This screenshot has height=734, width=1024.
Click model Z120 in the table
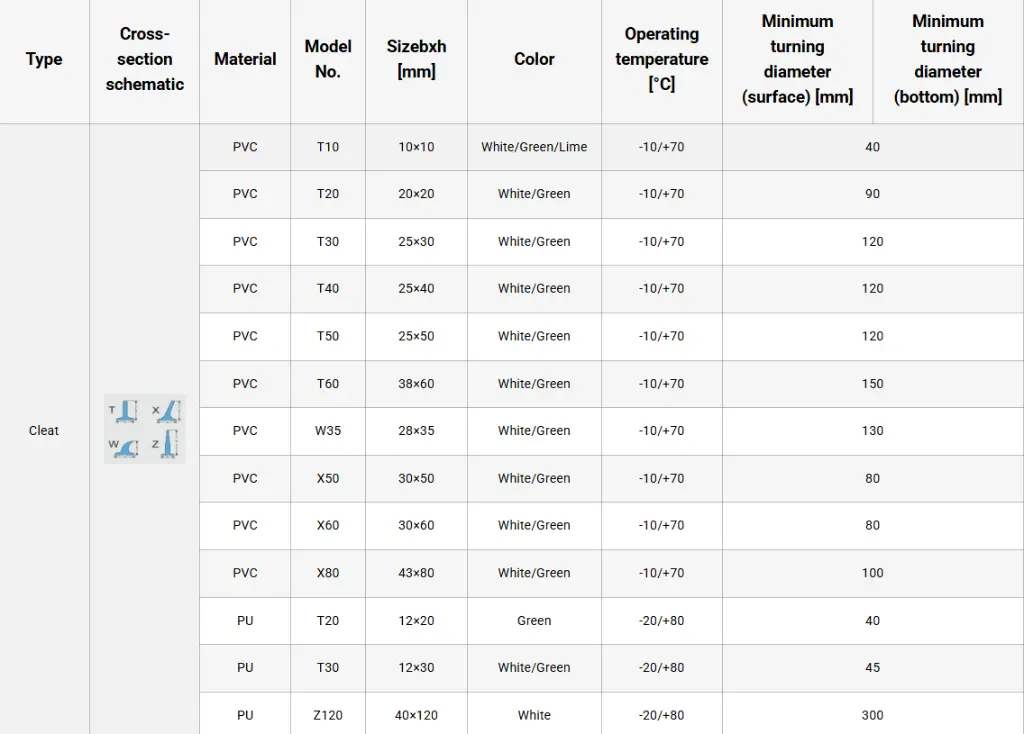point(328,715)
